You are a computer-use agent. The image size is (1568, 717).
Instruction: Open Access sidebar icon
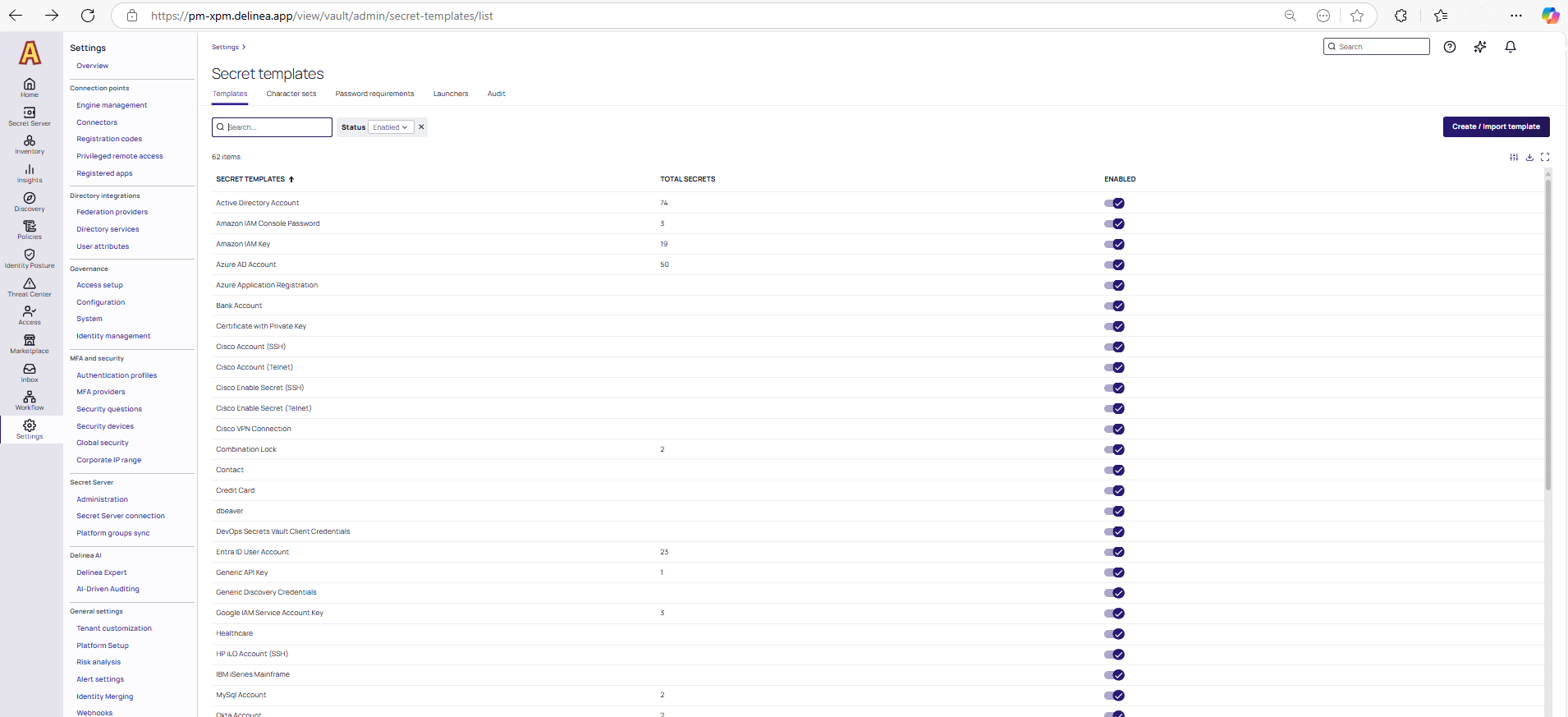coord(30,315)
